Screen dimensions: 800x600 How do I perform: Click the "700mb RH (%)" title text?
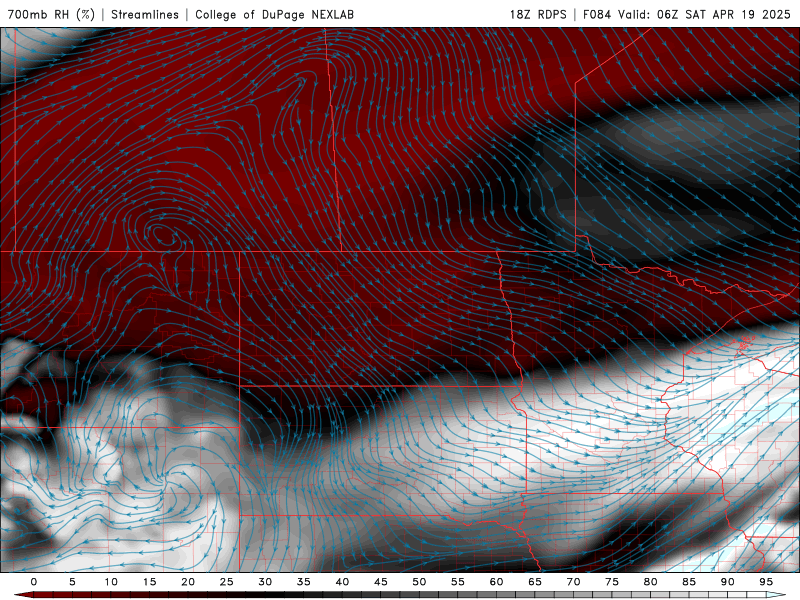51,14
